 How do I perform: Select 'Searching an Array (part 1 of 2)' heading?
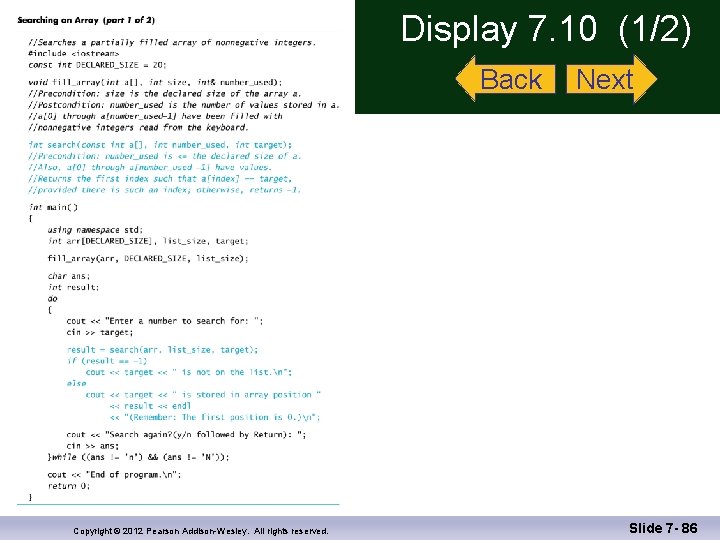[x=86, y=20]
